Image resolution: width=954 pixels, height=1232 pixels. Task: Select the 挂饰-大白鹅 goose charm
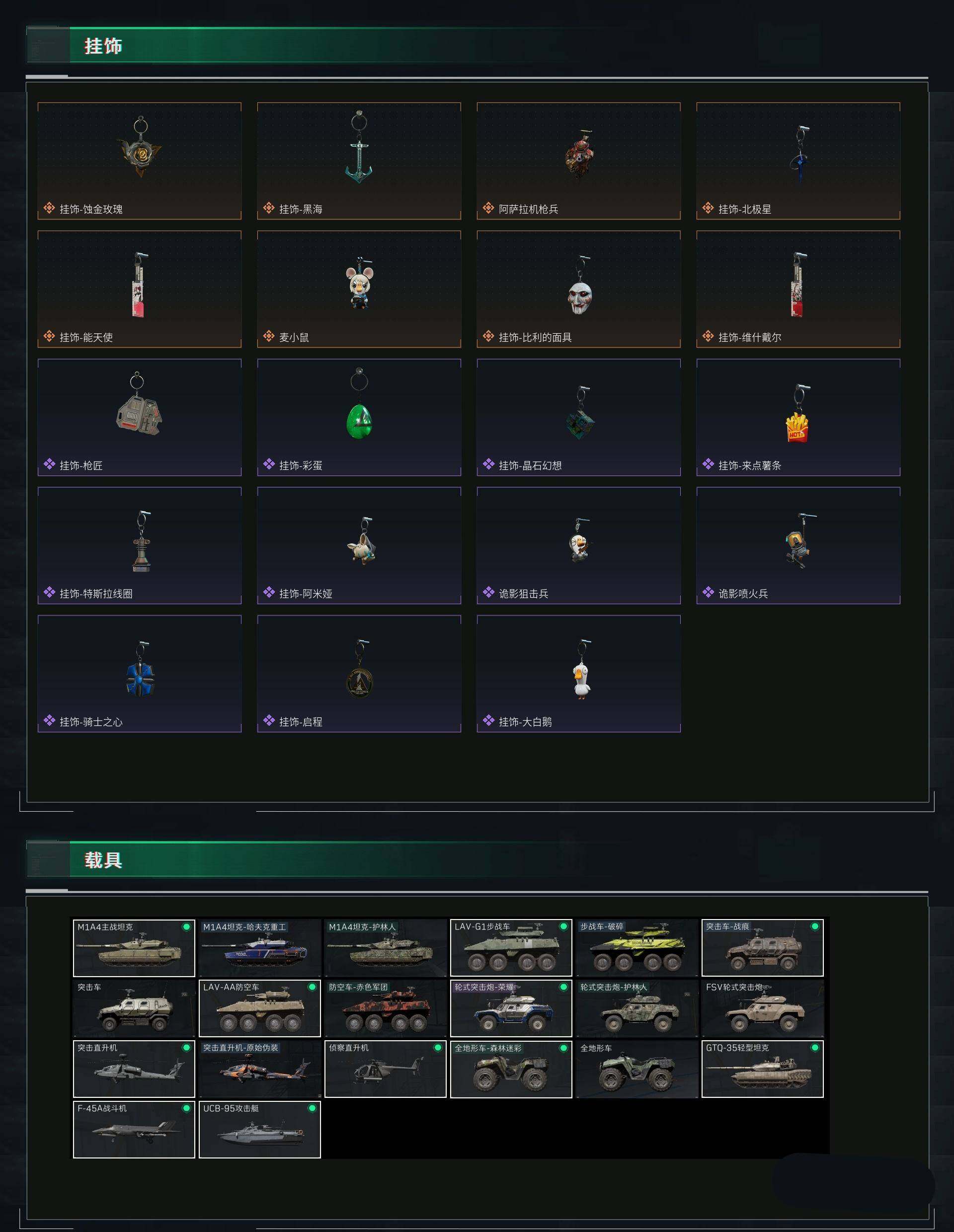(x=578, y=674)
